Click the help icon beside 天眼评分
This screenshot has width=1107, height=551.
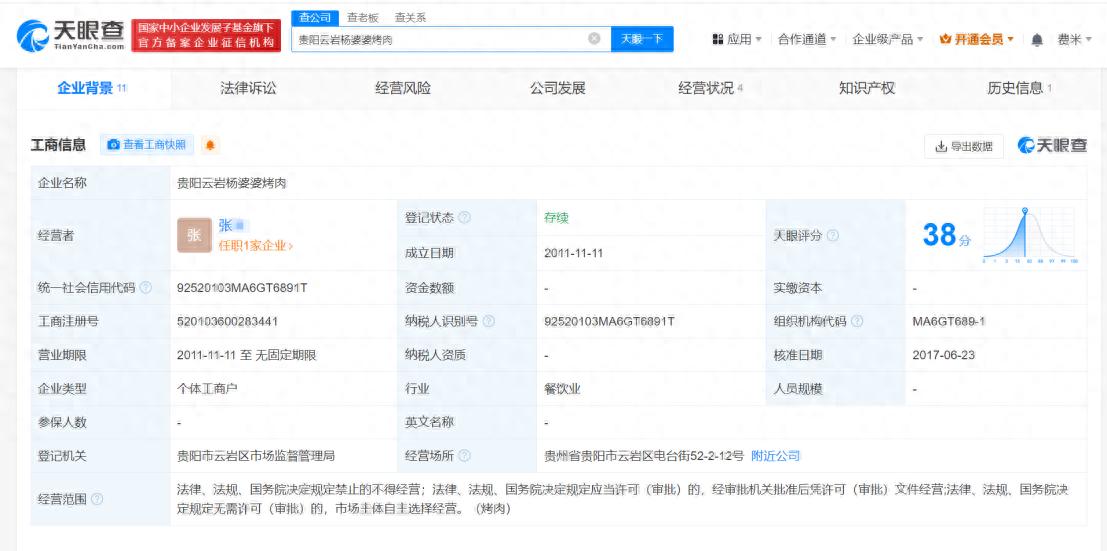point(833,235)
